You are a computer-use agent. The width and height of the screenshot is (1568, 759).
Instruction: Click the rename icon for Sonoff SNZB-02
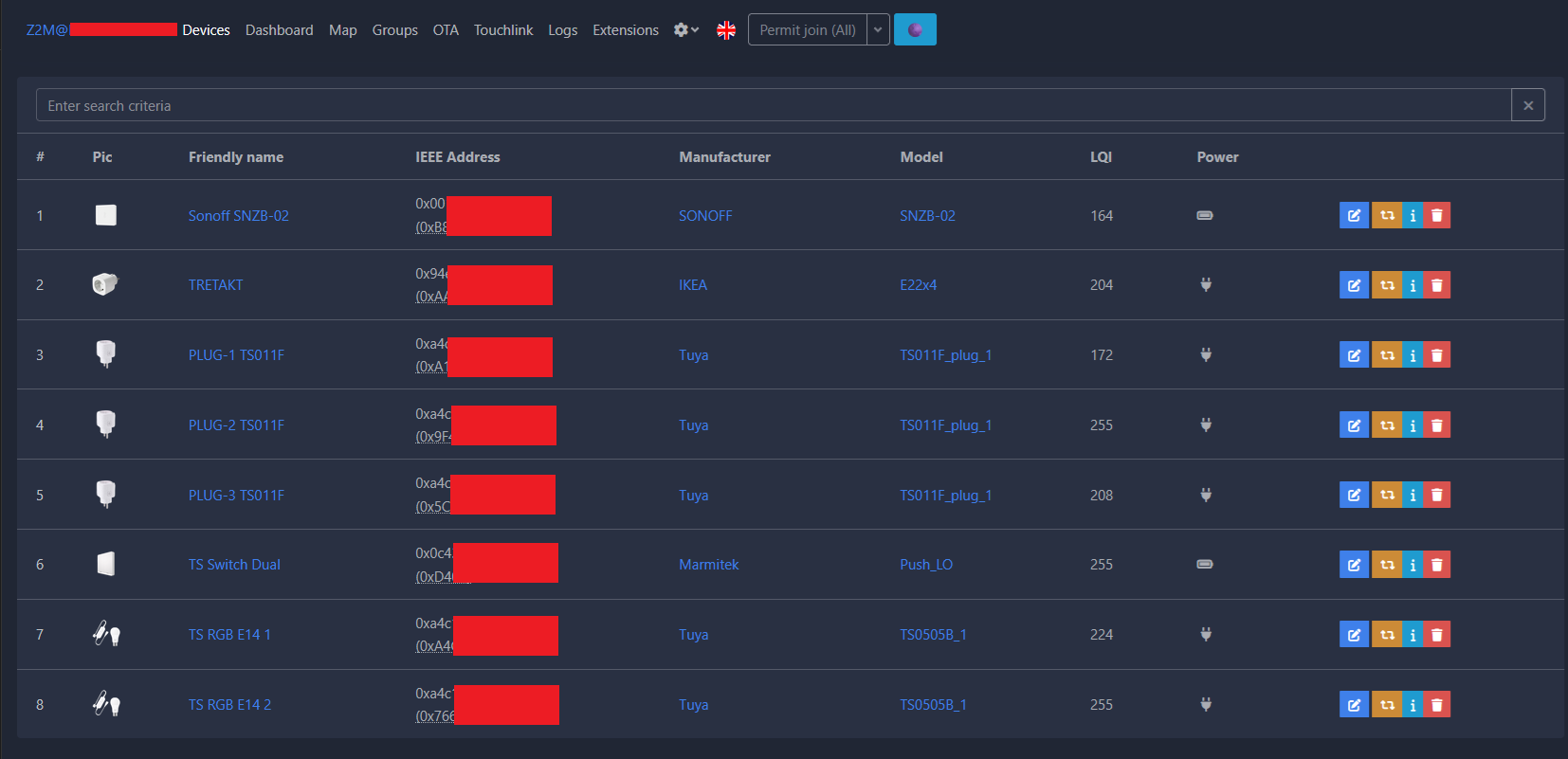1354,216
